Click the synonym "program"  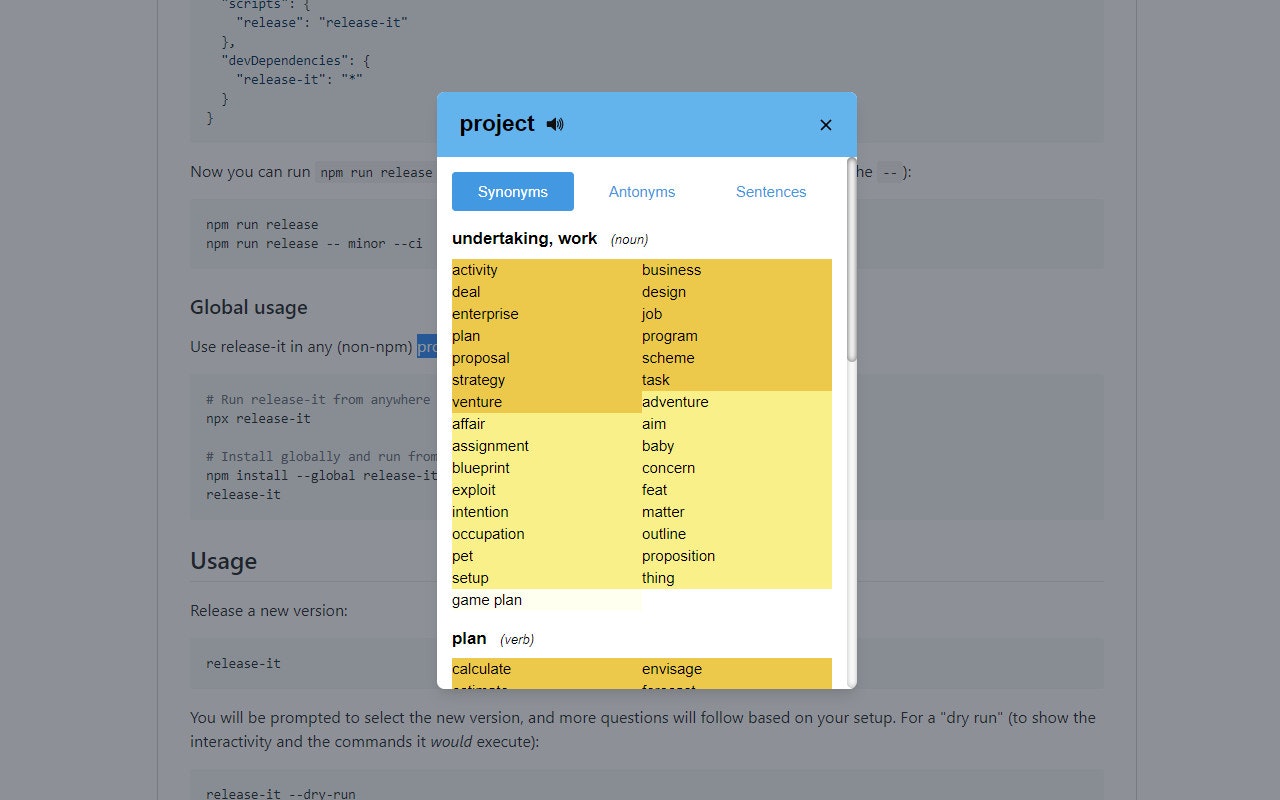670,336
